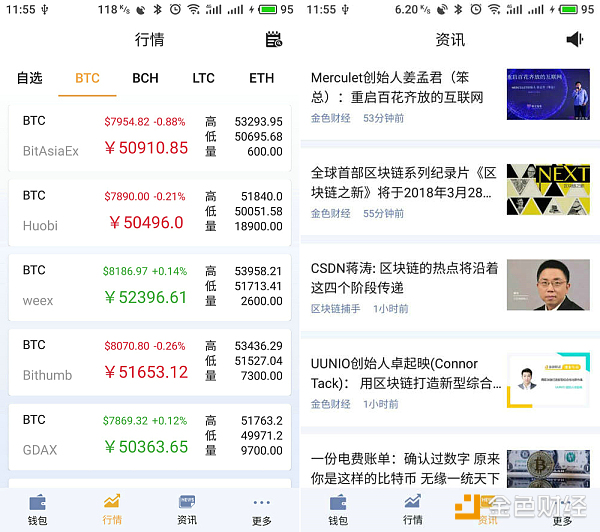Switch to the BCH tab
600x532 pixels.
(145, 78)
